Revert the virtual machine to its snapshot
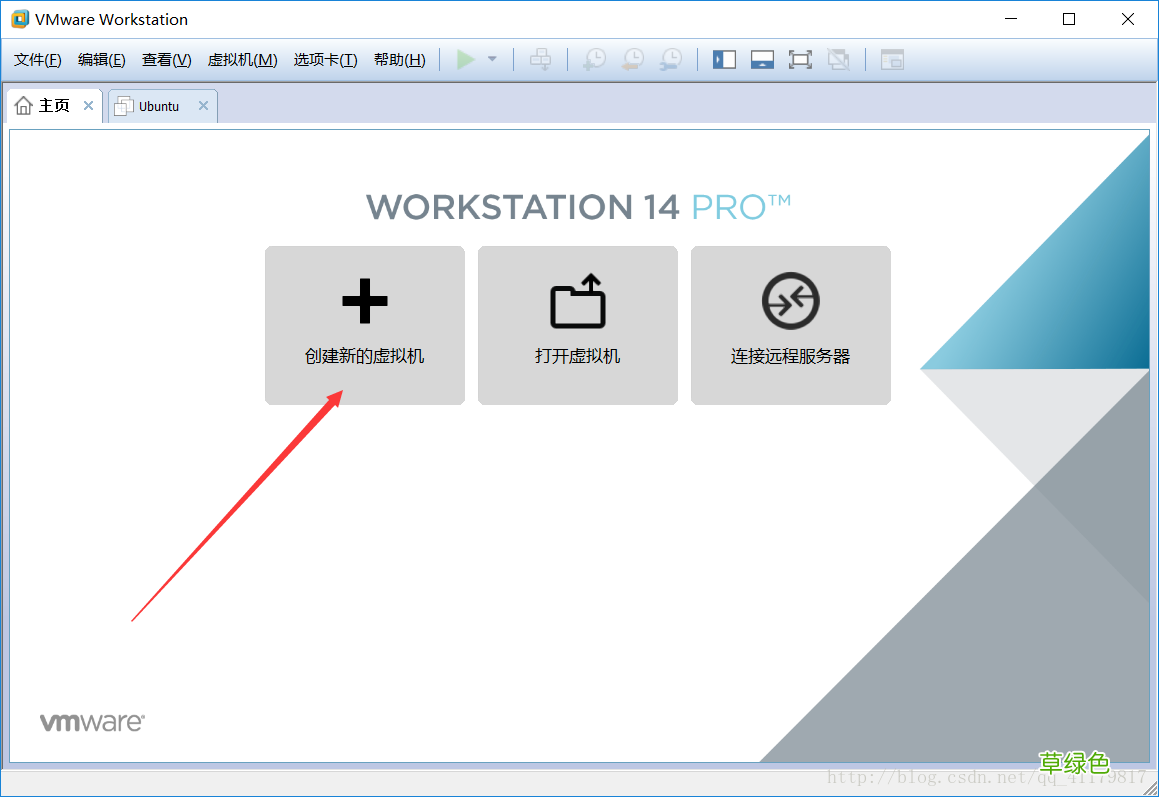1159x797 pixels. point(632,59)
